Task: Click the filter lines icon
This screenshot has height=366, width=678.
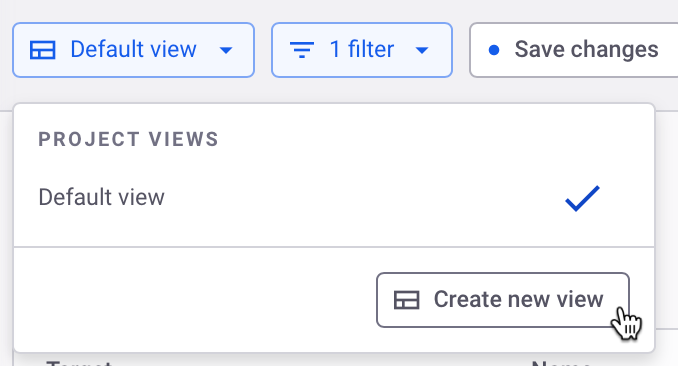Action: coord(302,50)
